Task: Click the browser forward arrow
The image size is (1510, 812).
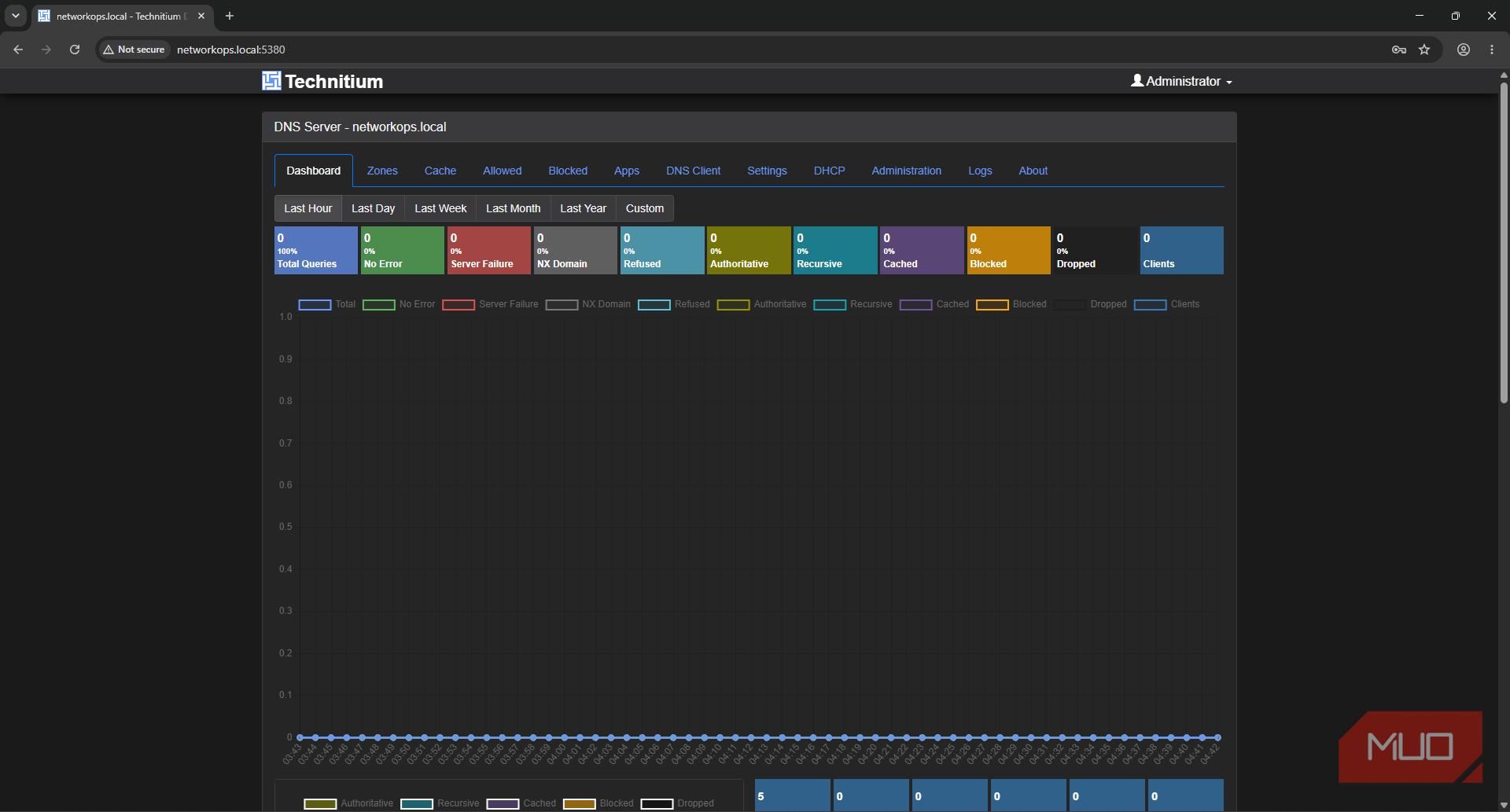Action: (x=46, y=50)
